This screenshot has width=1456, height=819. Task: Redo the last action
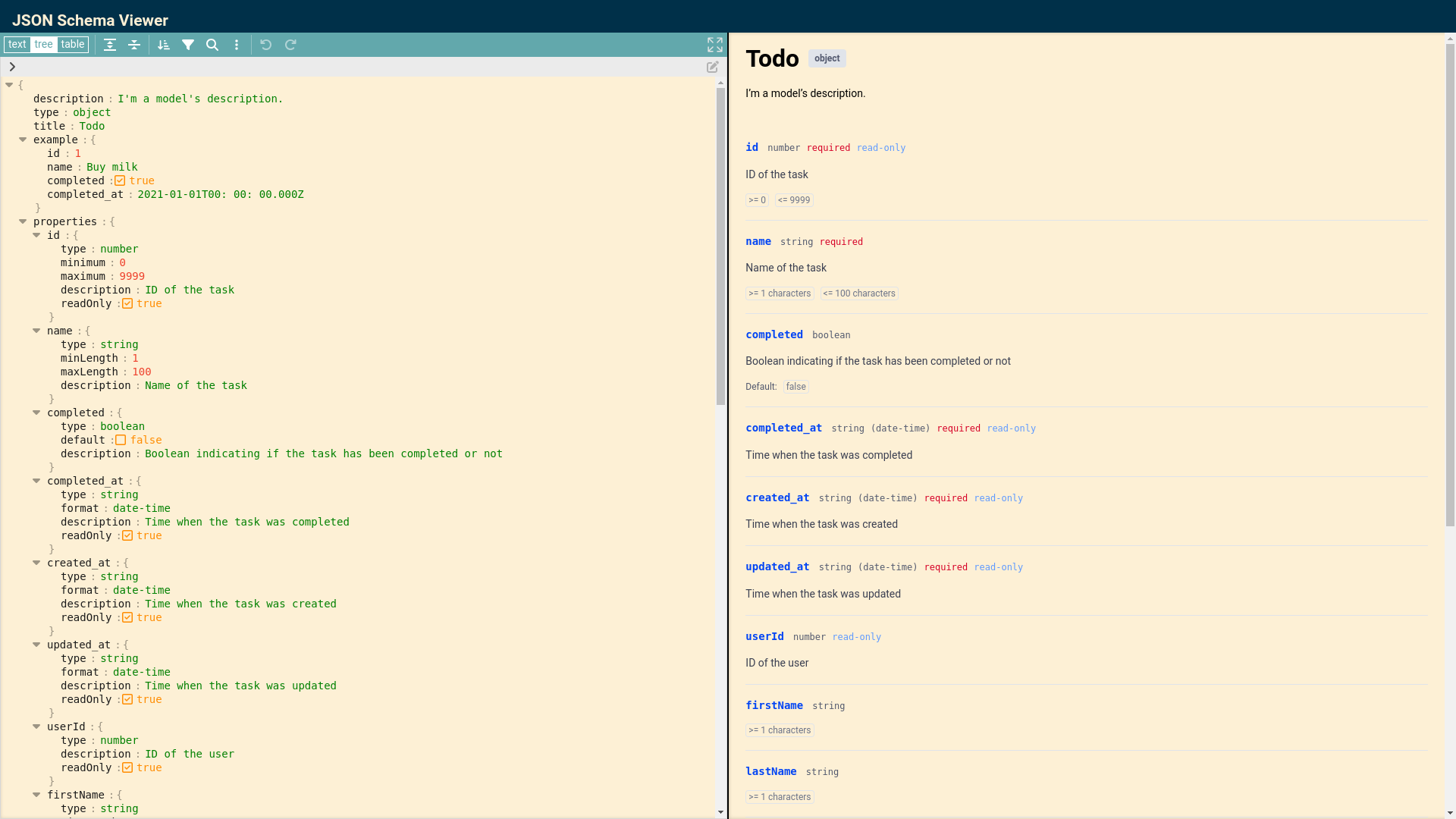tap(290, 45)
